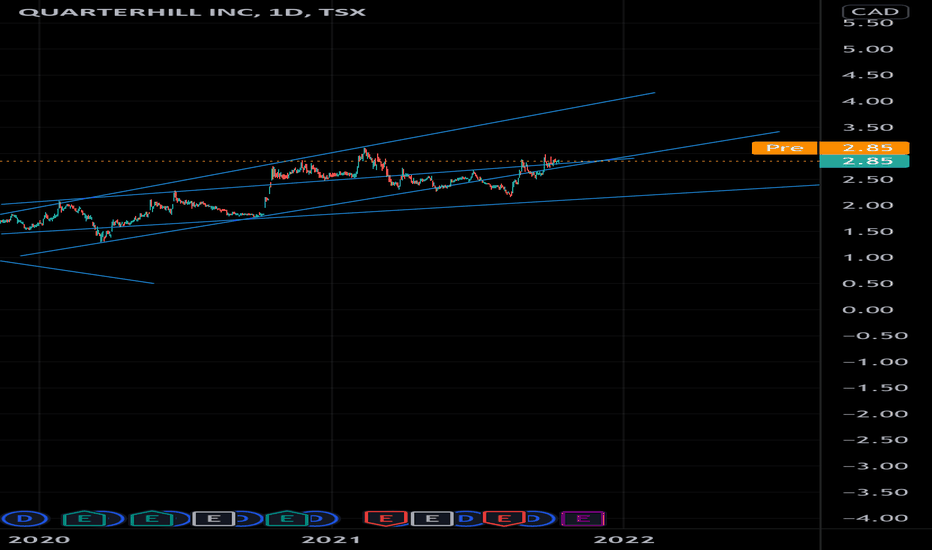
Task: Click the −4.00 price axis label
Action: point(875,518)
